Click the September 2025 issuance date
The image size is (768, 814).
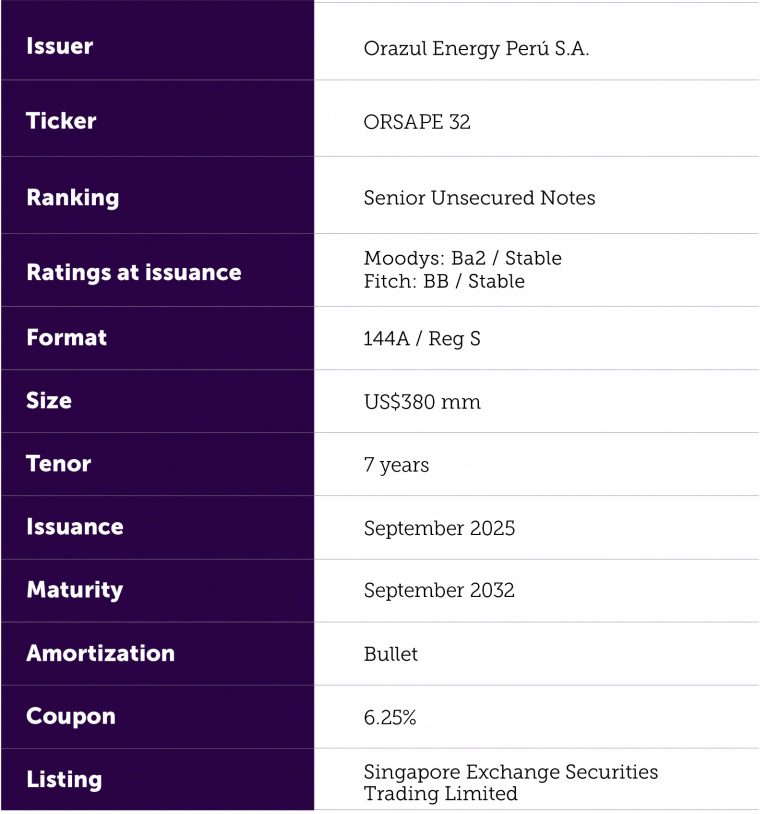coord(439,528)
